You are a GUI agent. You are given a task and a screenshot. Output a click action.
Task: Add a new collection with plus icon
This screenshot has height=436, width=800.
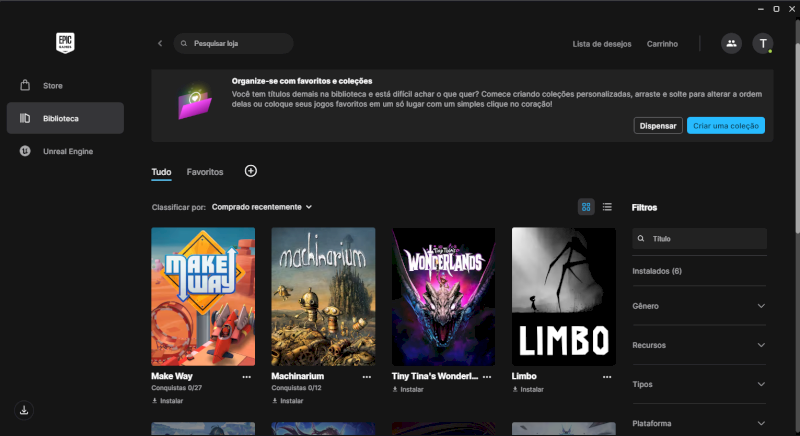click(251, 171)
